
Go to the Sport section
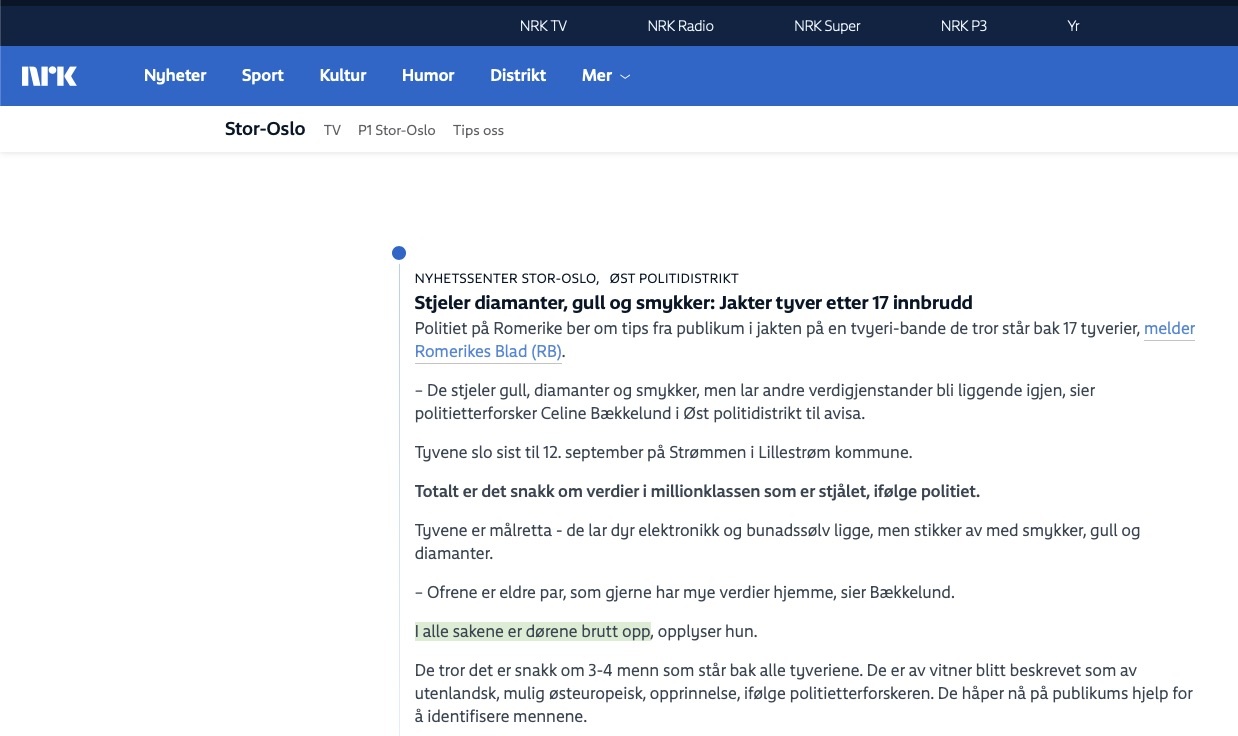click(262, 76)
